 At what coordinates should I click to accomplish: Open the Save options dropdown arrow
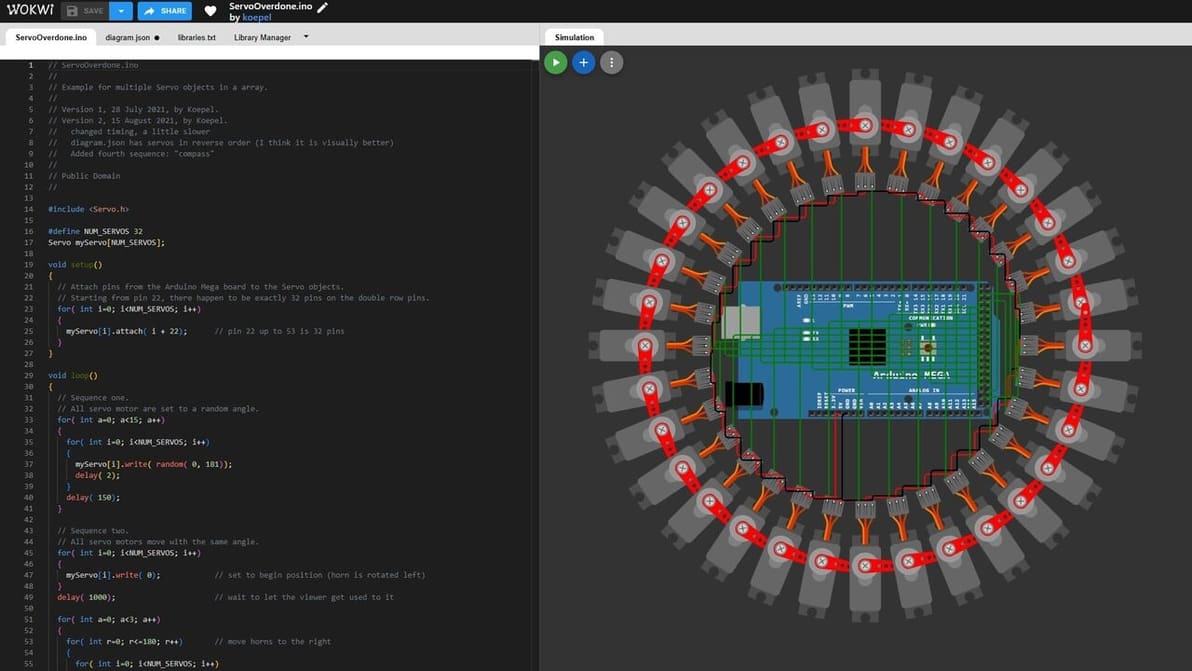coord(119,11)
